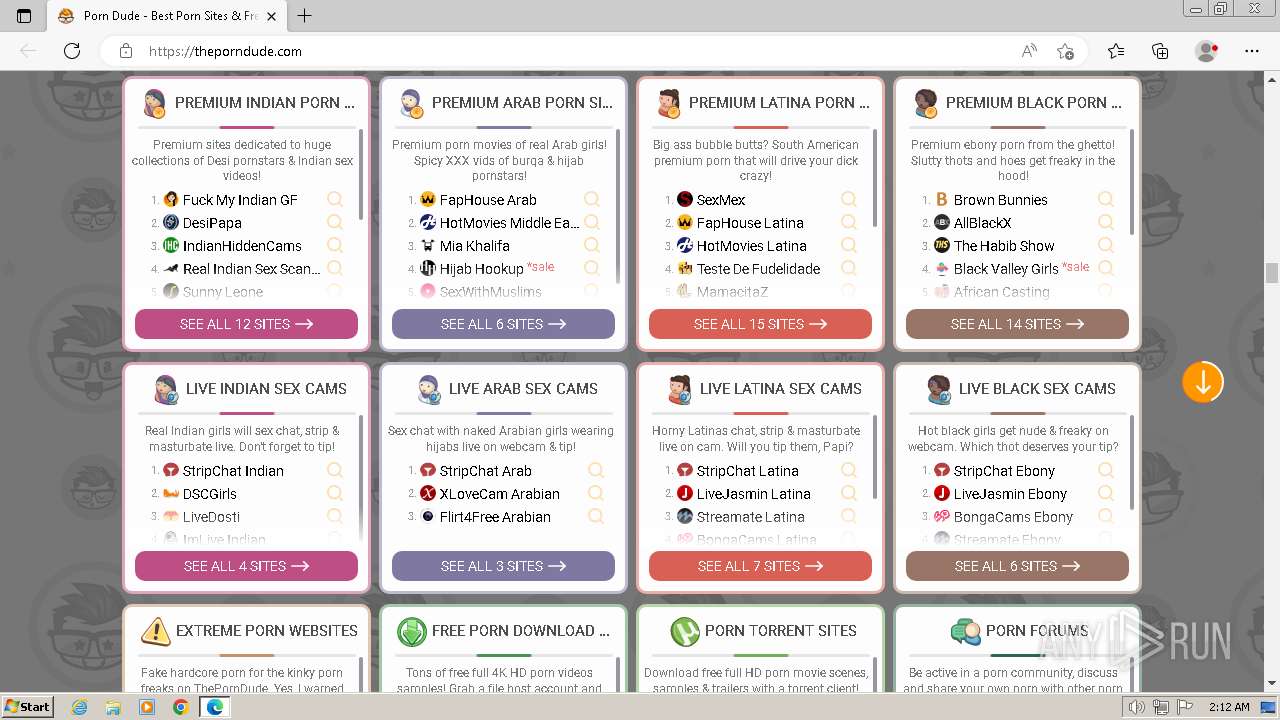
Task: Click the magnifier icon beside AllBlackX
Action: (1106, 222)
